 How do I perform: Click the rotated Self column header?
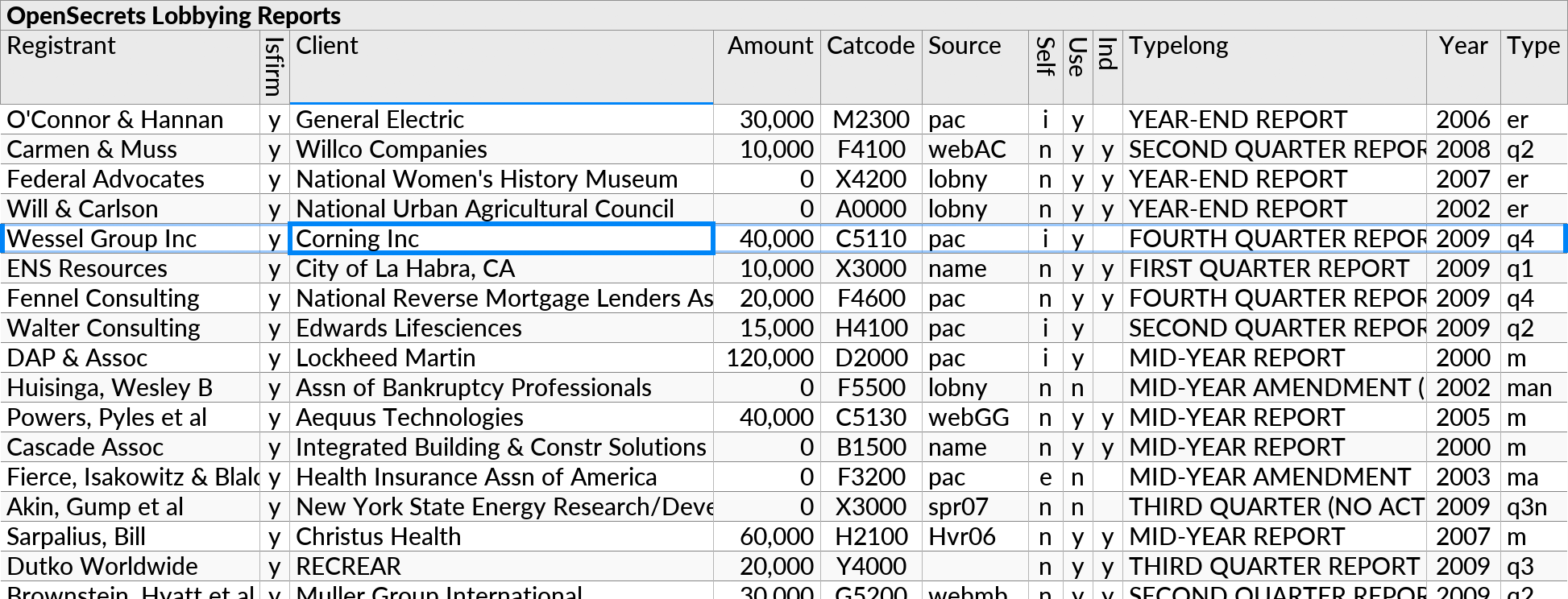pyautogui.click(x=1046, y=68)
